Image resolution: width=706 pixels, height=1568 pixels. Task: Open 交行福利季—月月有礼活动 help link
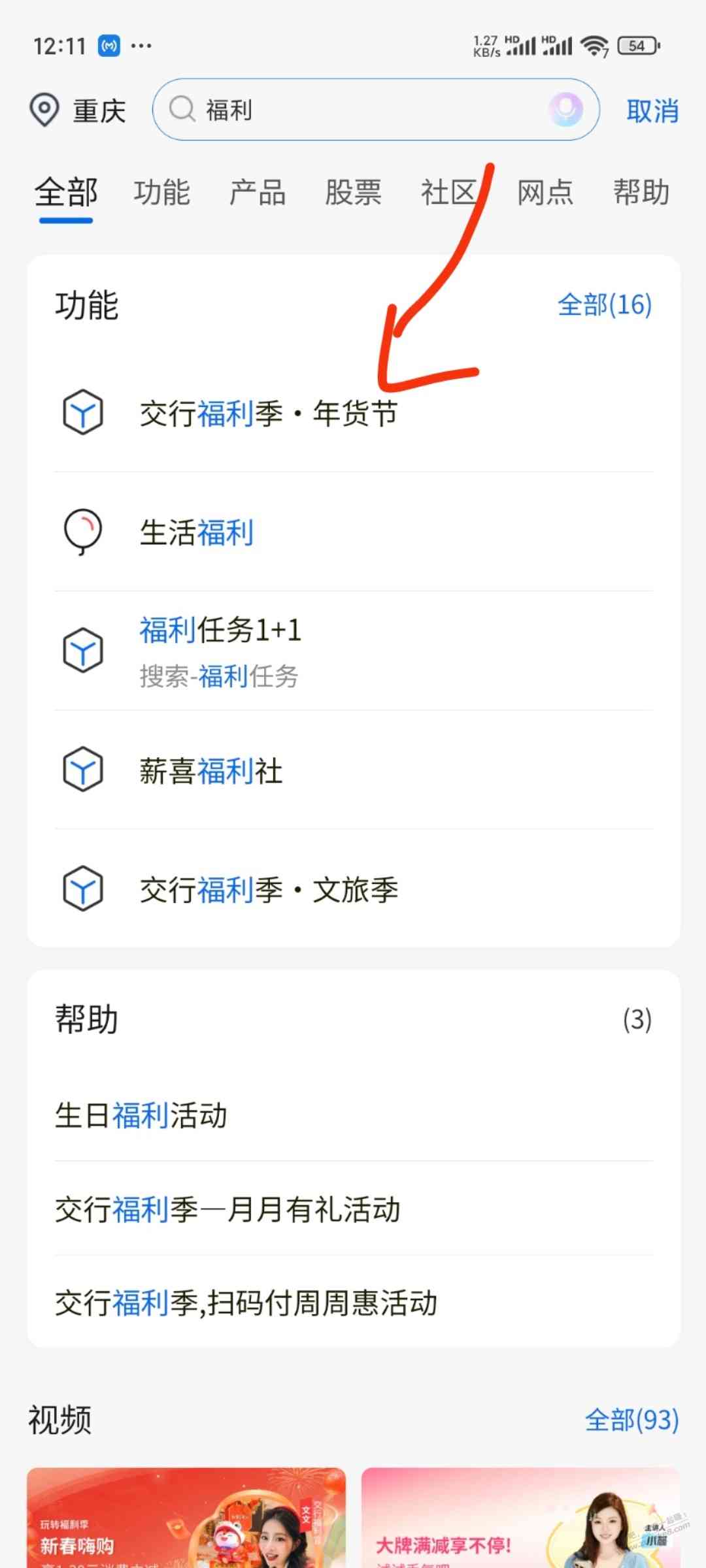(x=354, y=1209)
